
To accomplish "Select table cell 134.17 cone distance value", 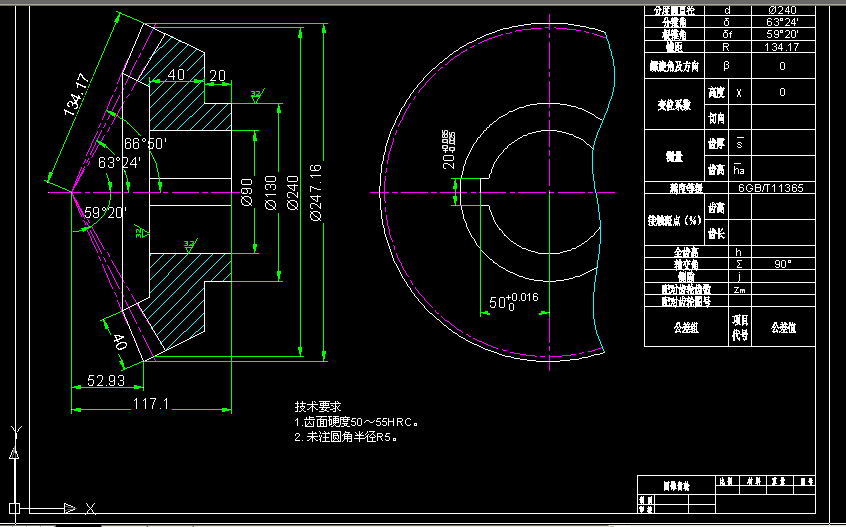I will coord(782,47).
